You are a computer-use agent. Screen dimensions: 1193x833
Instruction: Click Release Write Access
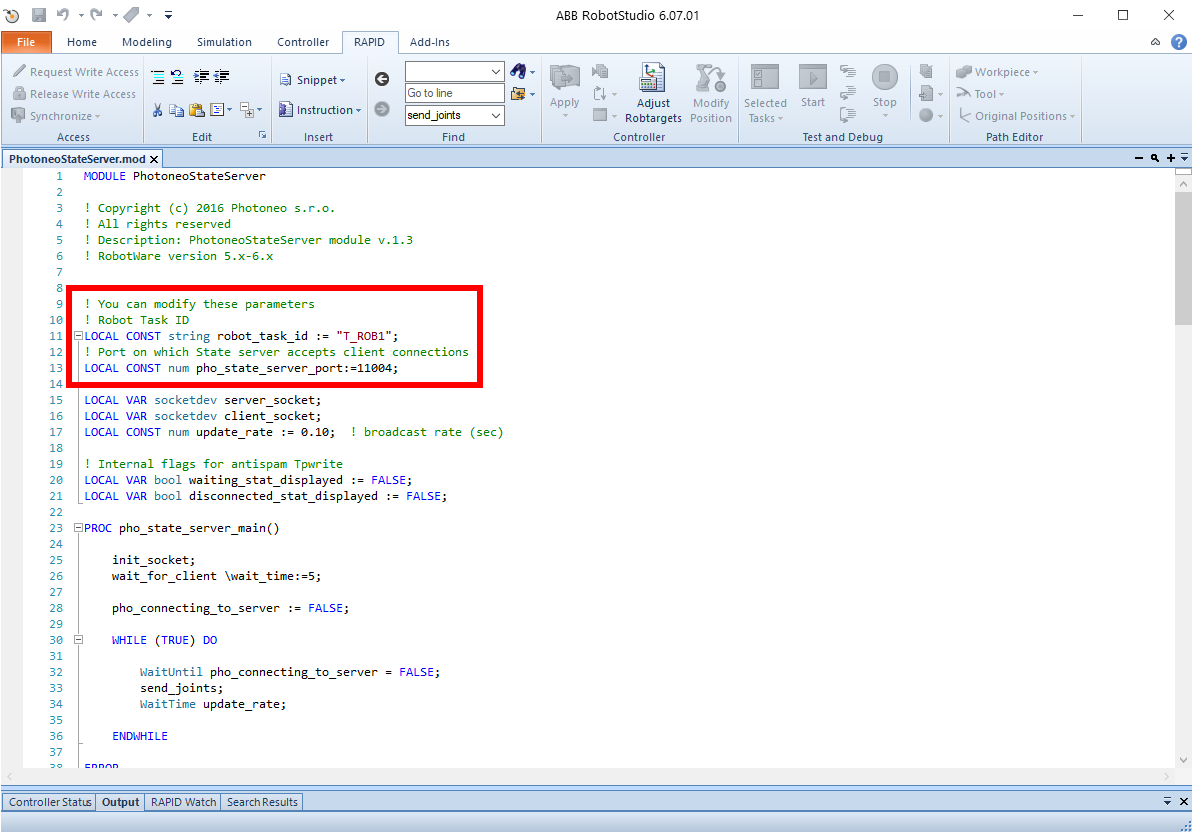75,94
